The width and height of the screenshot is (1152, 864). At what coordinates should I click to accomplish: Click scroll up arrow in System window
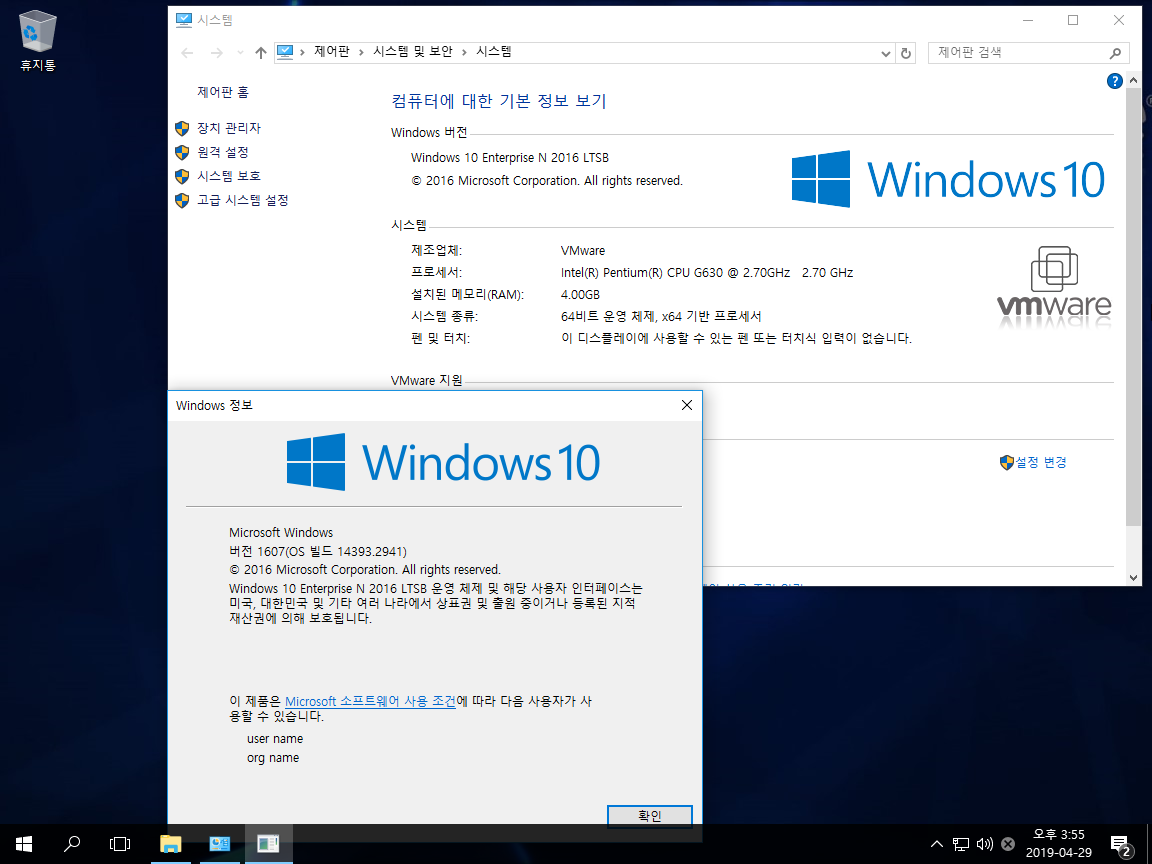click(1133, 80)
